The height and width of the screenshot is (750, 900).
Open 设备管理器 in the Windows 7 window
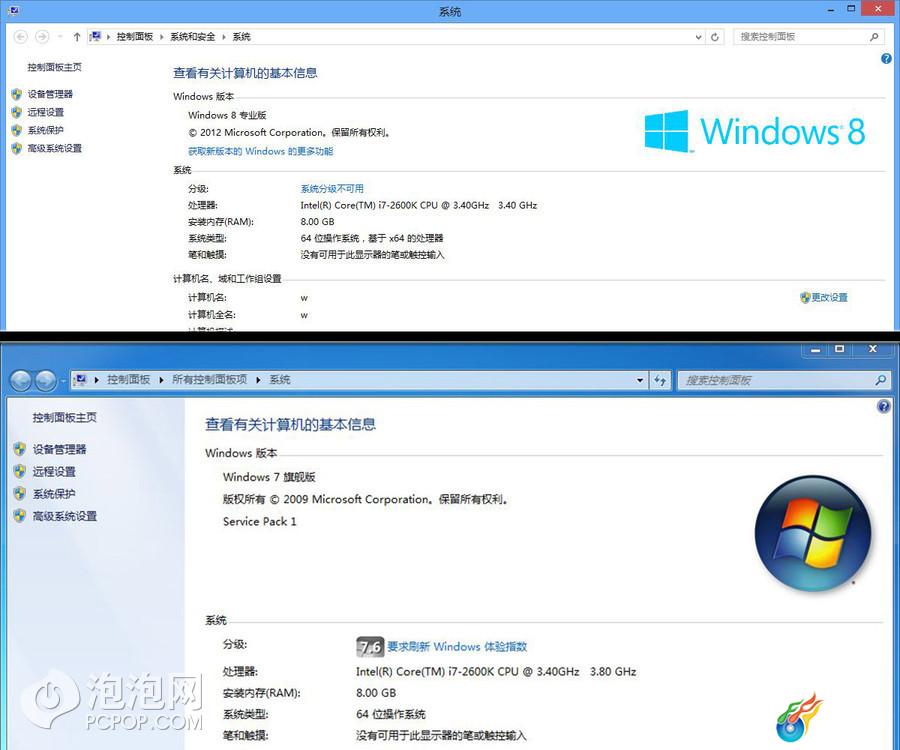(x=60, y=449)
